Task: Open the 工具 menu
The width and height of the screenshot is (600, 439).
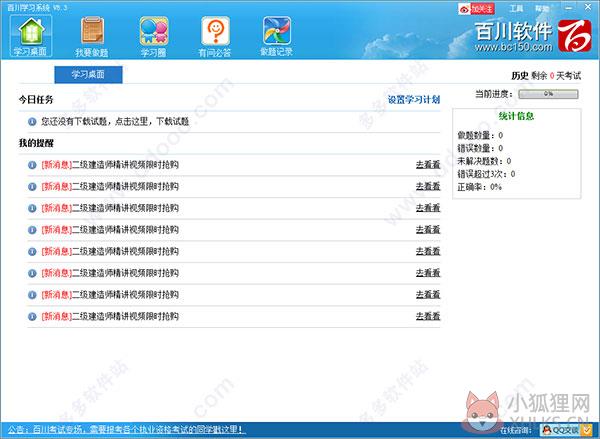Action: click(516, 8)
